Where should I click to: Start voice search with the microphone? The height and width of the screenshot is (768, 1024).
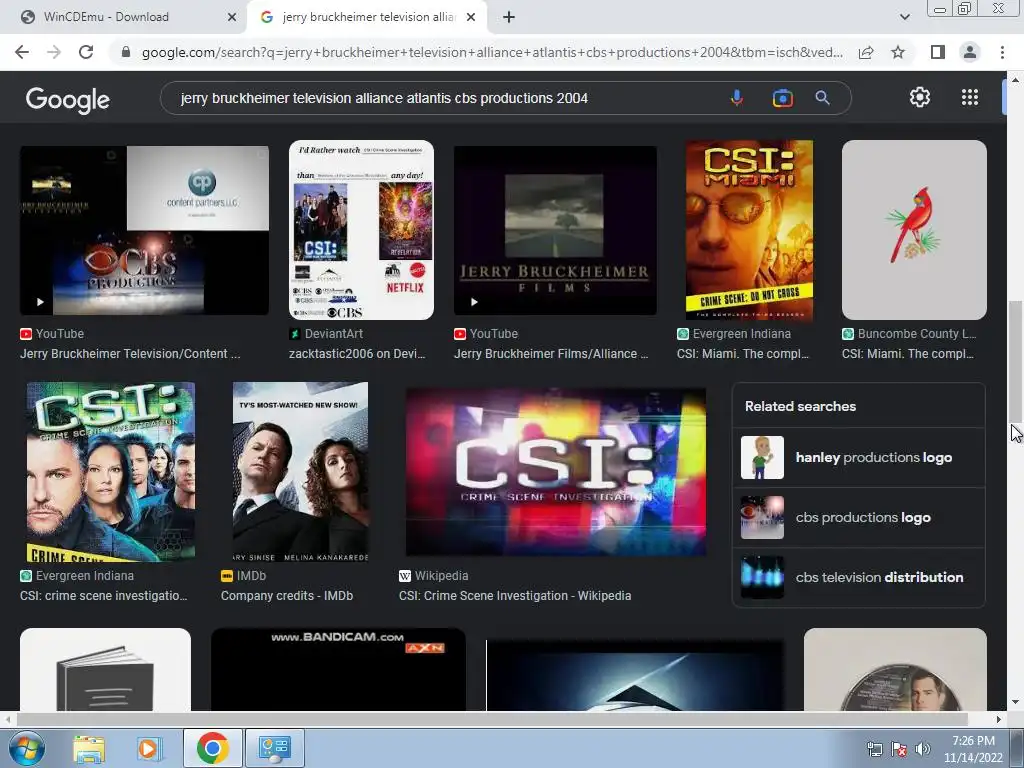pyautogui.click(x=737, y=98)
